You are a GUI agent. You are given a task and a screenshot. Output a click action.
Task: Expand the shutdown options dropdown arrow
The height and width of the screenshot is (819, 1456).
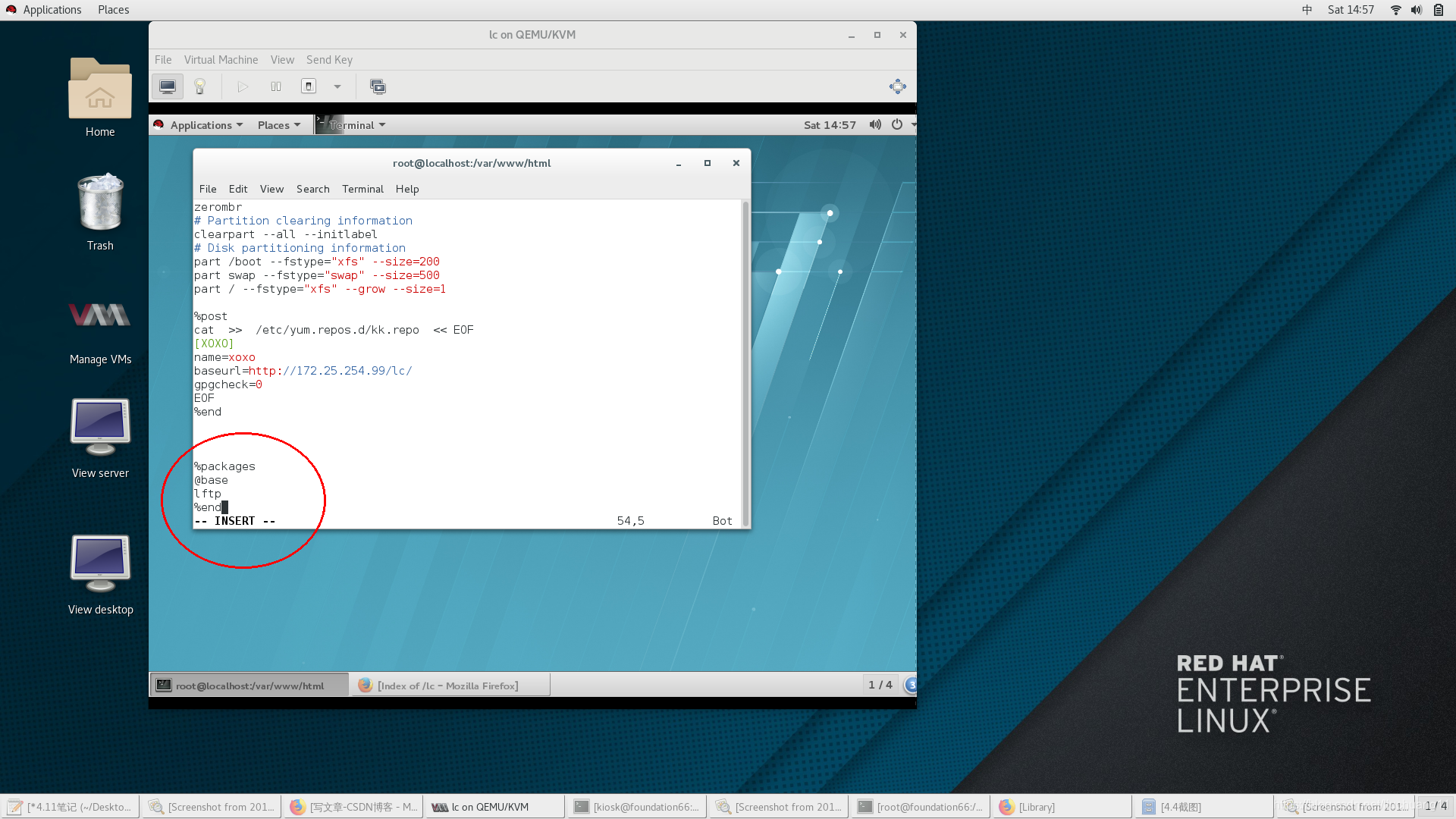pyautogui.click(x=337, y=86)
